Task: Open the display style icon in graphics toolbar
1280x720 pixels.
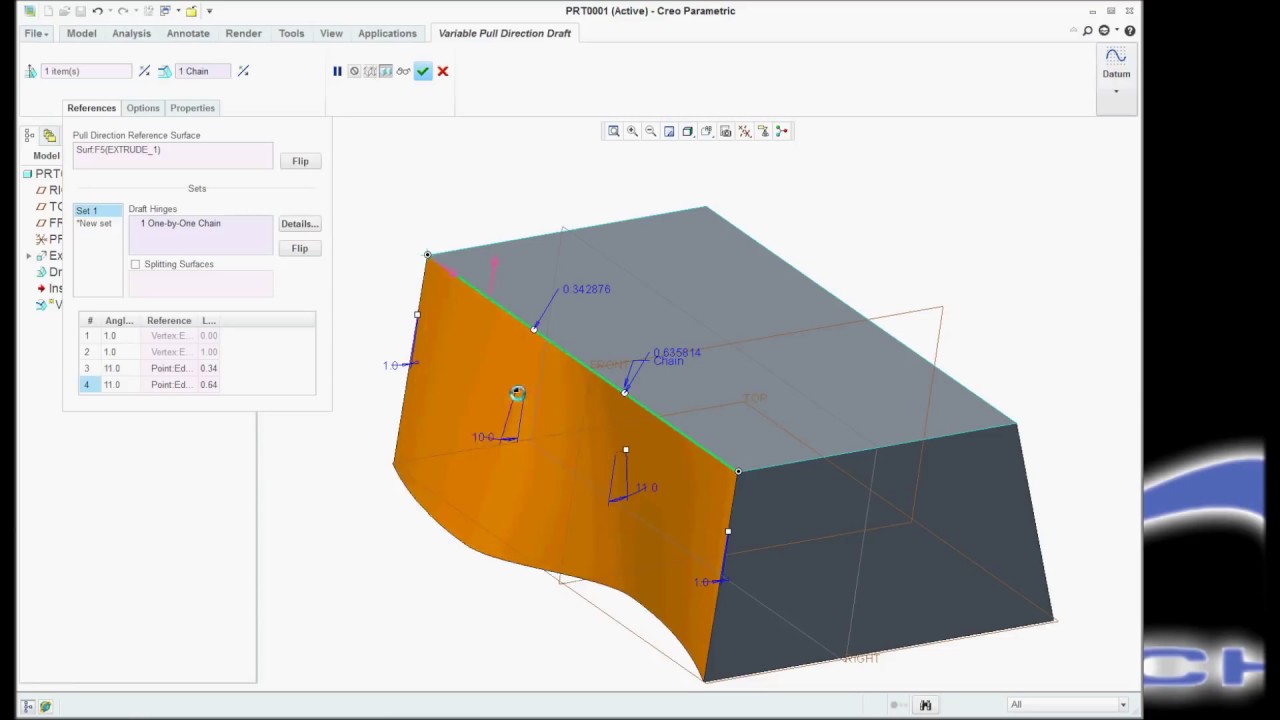Action: (x=688, y=131)
